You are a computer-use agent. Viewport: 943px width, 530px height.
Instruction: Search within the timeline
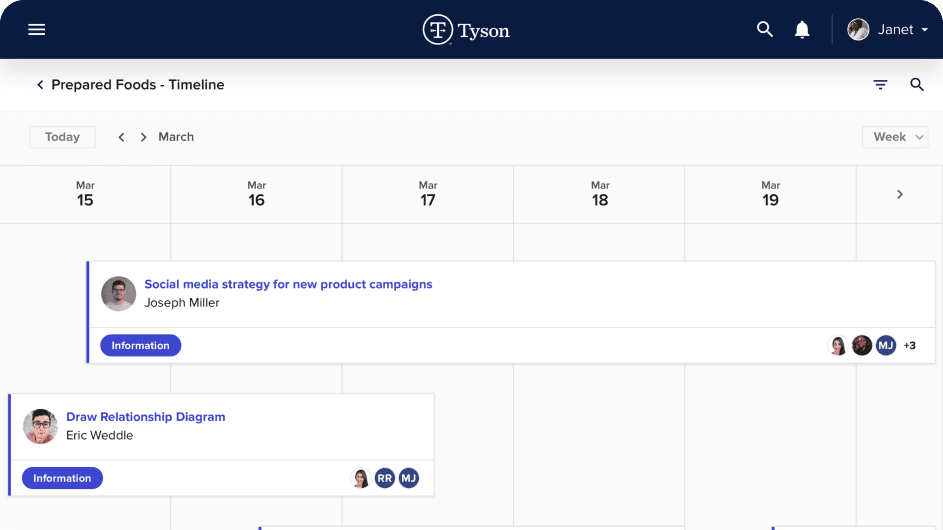coord(917,85)
